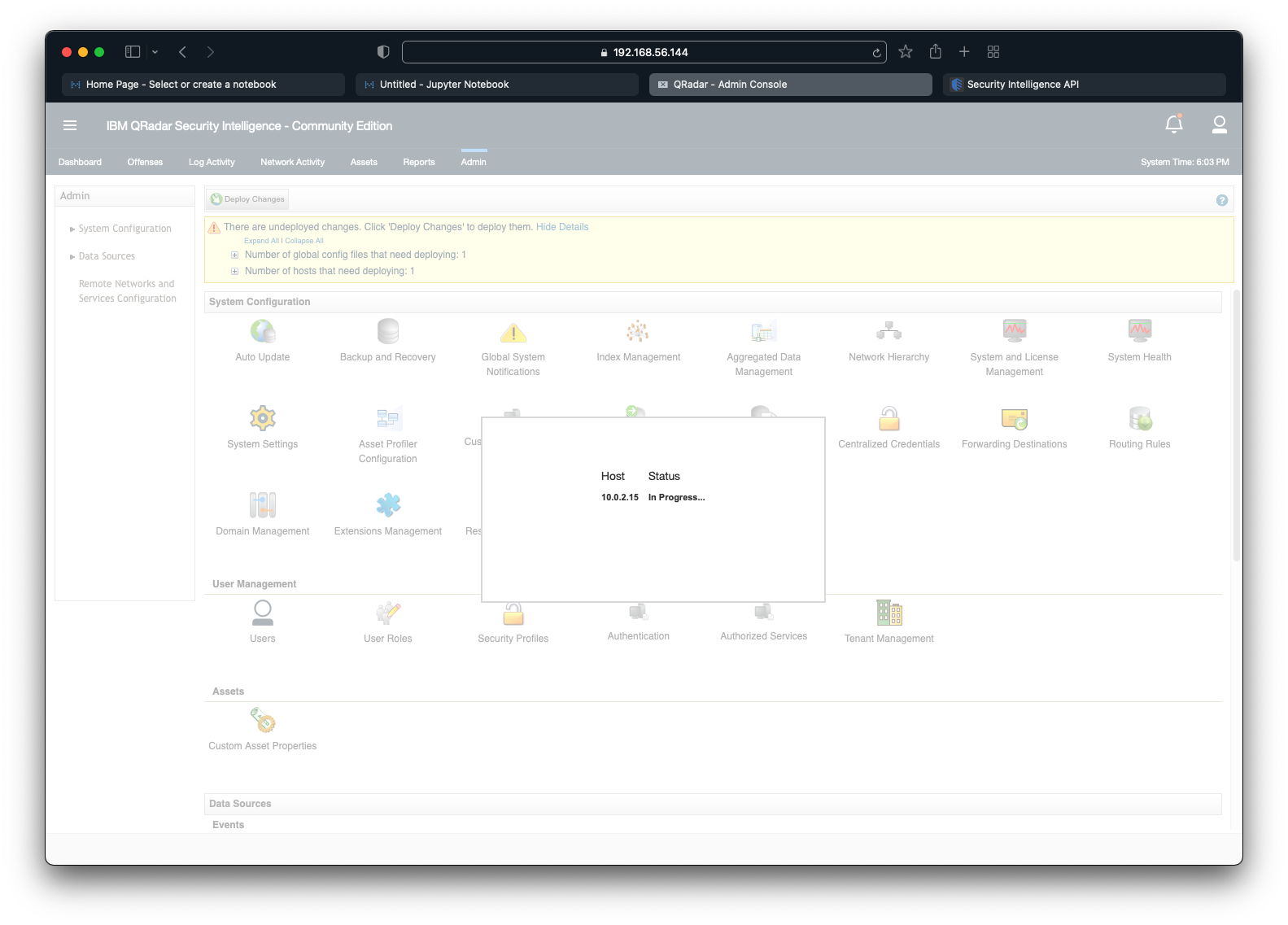Expand number of hosts needing deployment

pos(235,271)
